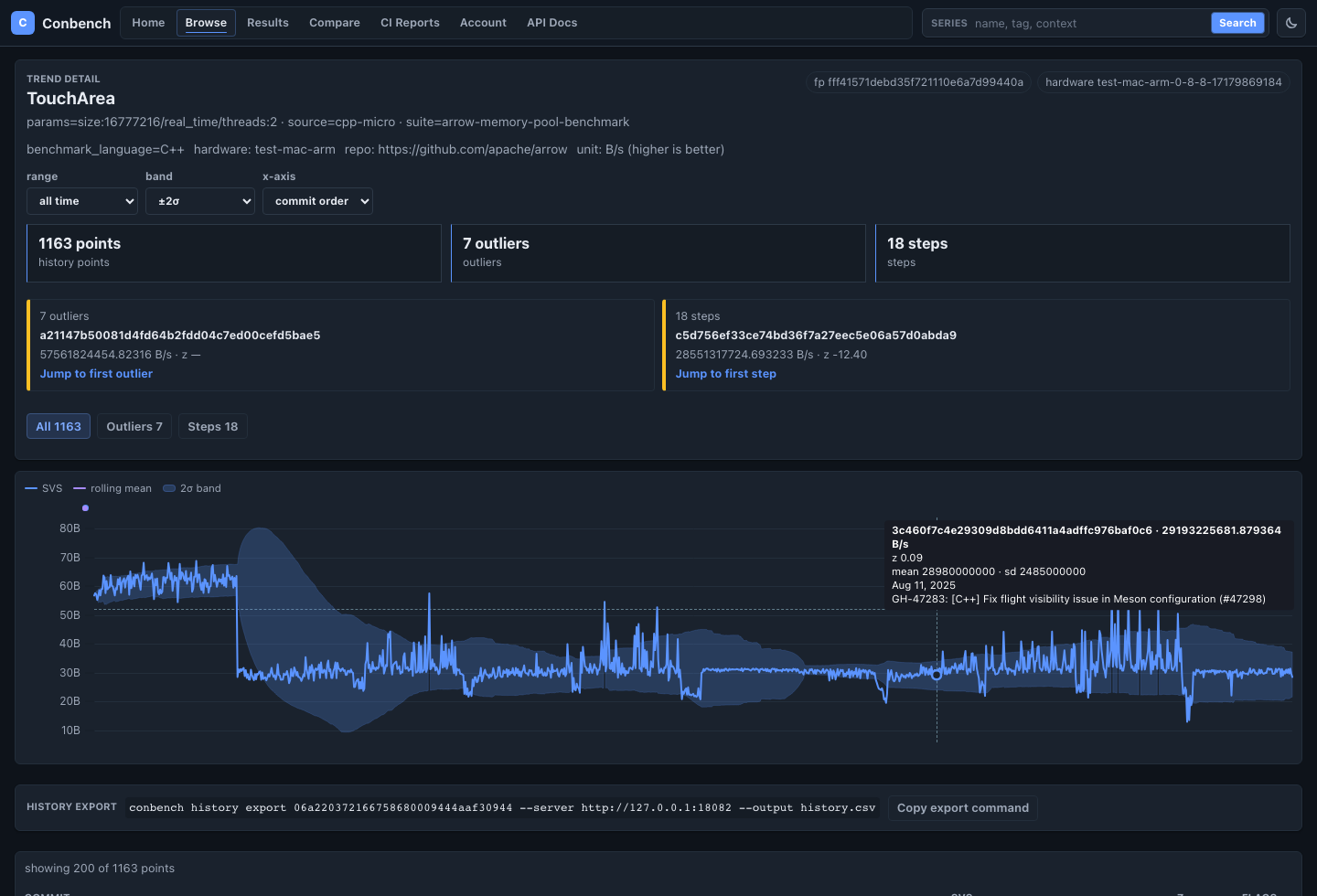The image size is (1317, 896).
Task: Focus the series search input field
Action: pyautogui.click(x=1088, y=23)
